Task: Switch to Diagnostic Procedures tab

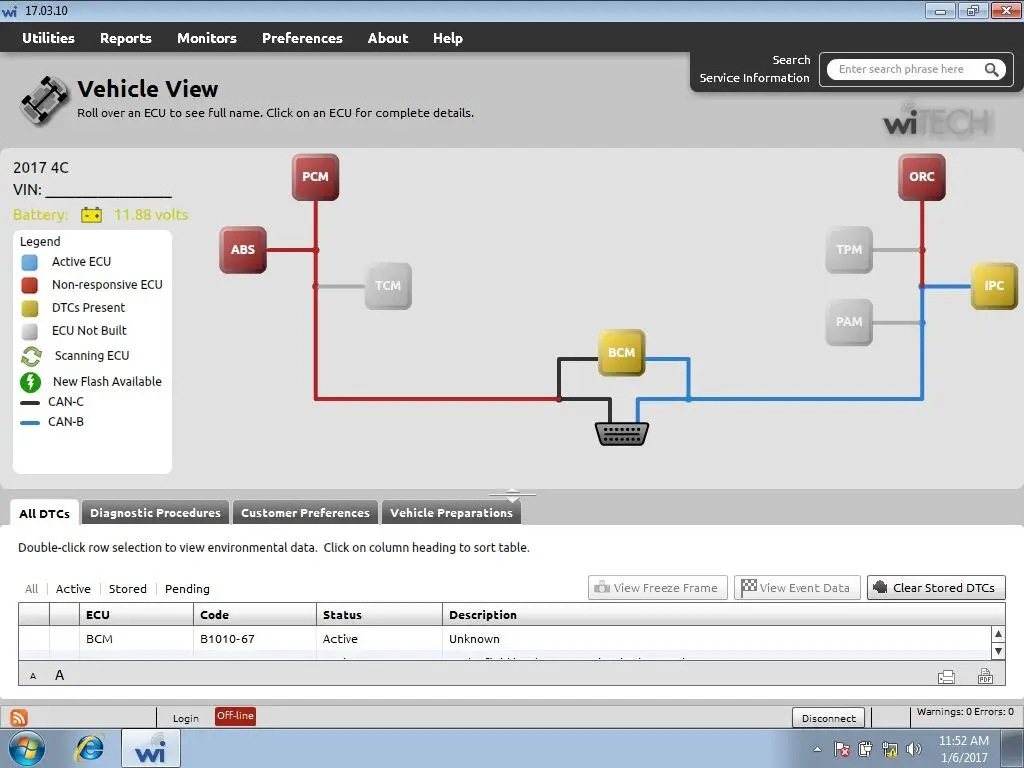Action: [x=155, y=513]
